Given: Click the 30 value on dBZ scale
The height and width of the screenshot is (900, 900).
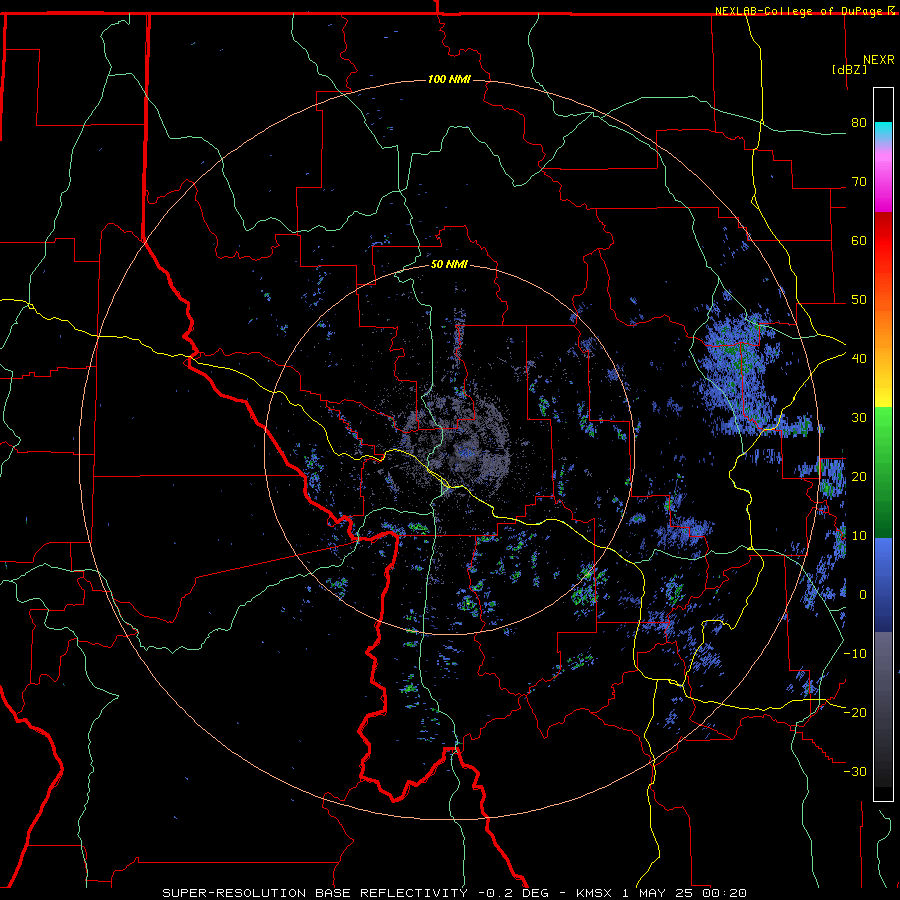Looking at the screenshot, I should pyautogui.click(x=859, y=417).
